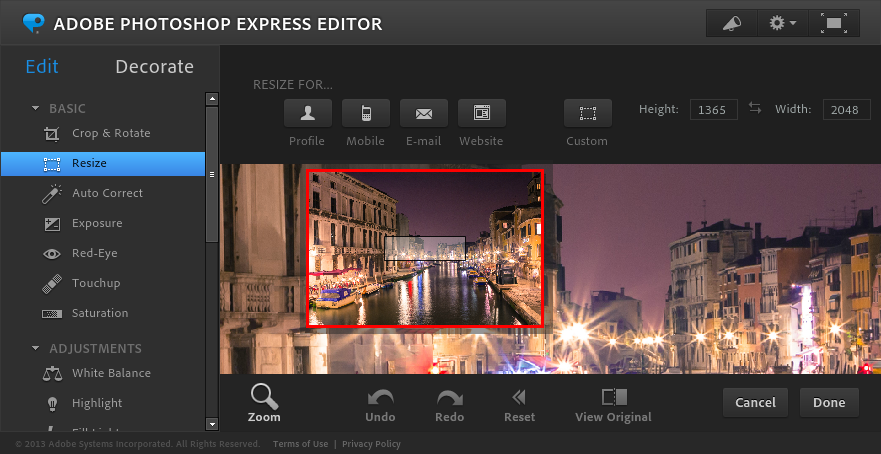881x454 pixels.
Task: Pick the Website resize preset icon
Action: [x=482, y=113]
